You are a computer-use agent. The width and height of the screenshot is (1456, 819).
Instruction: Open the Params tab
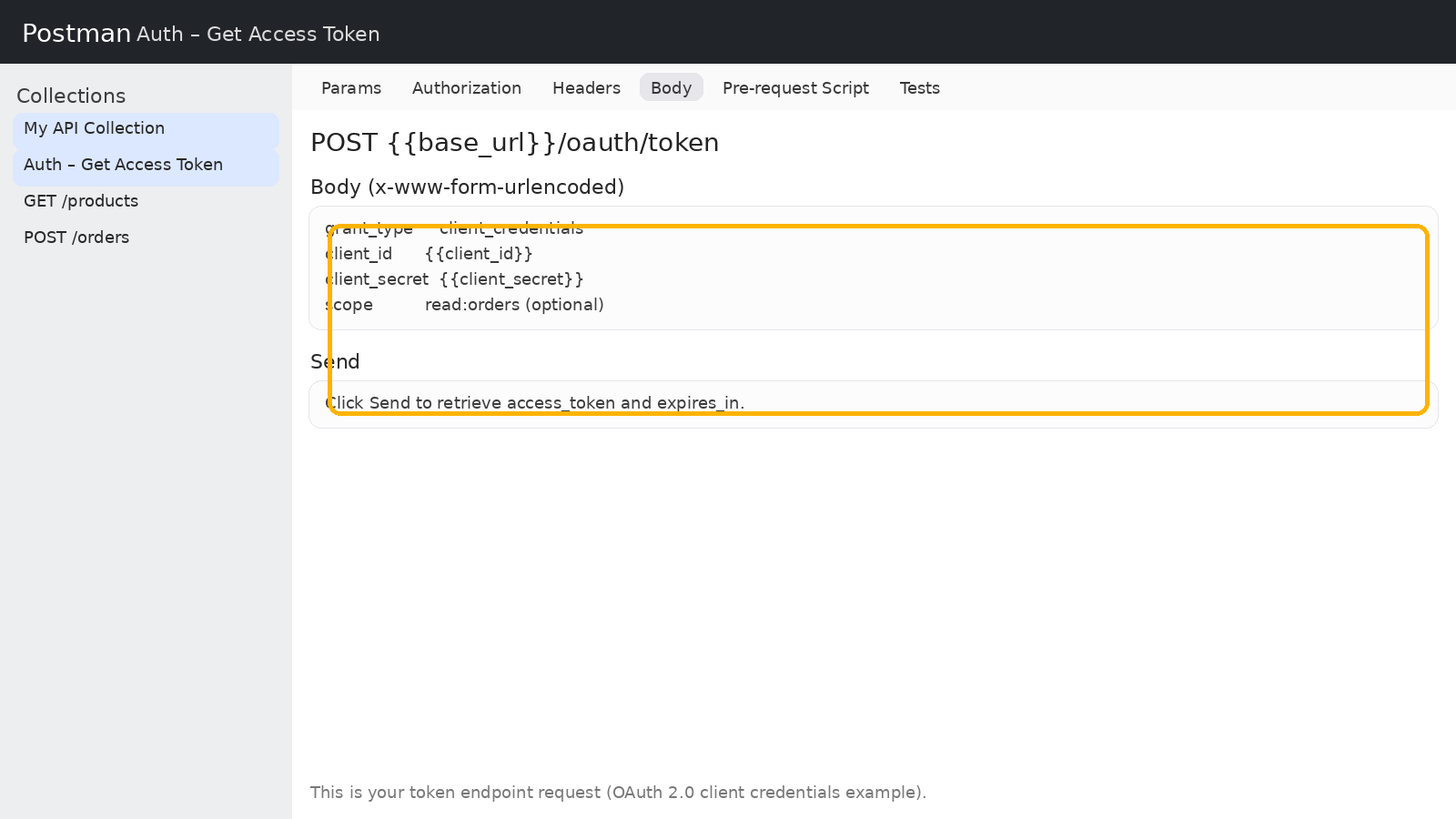pos(351,88)
